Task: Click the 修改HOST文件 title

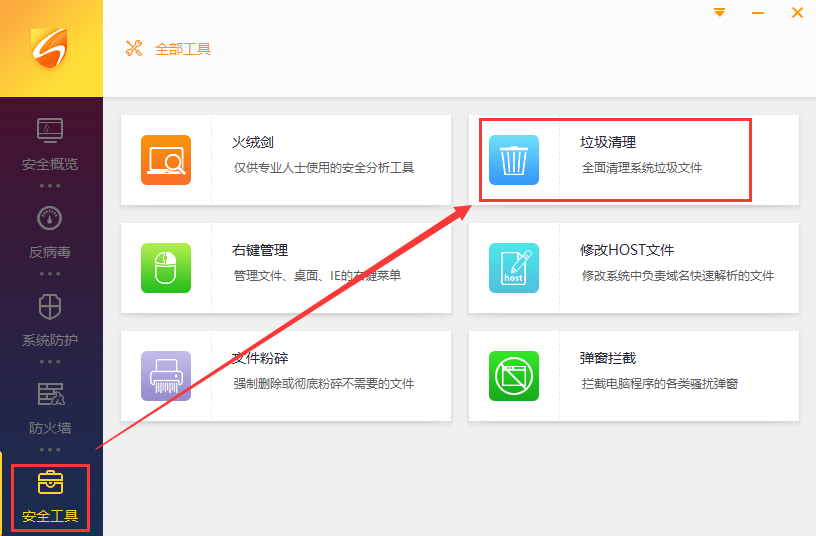Action: coord(627,250)
